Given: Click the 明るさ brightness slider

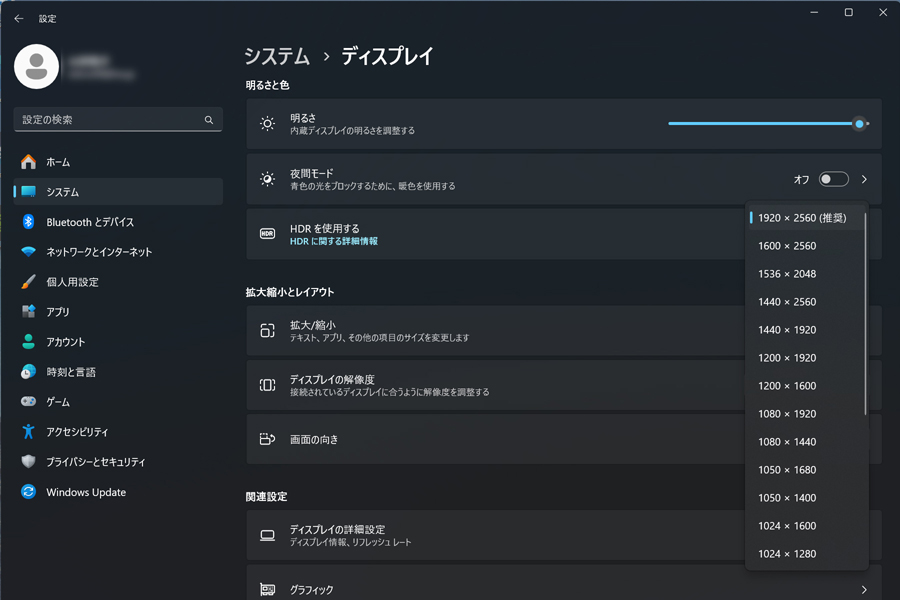Looking at the screenshot, I should pos(769,123).
